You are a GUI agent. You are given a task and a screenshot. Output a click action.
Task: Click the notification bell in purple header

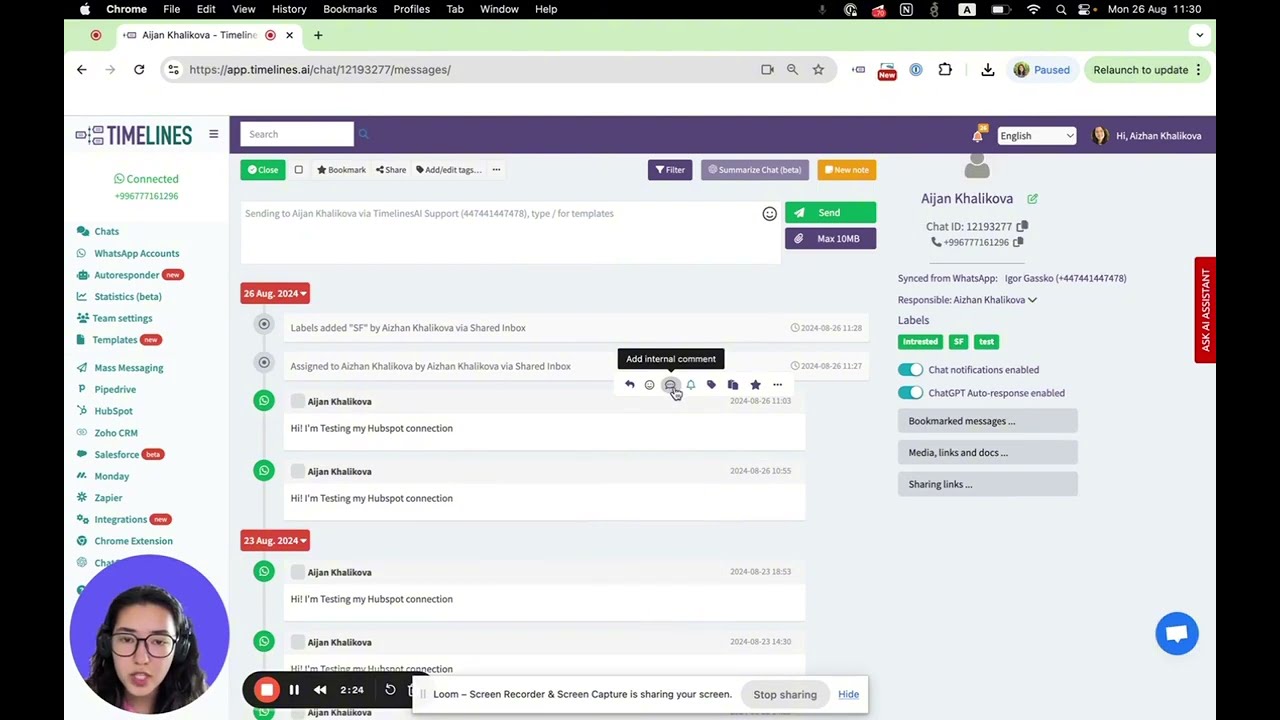click(978, 136)
